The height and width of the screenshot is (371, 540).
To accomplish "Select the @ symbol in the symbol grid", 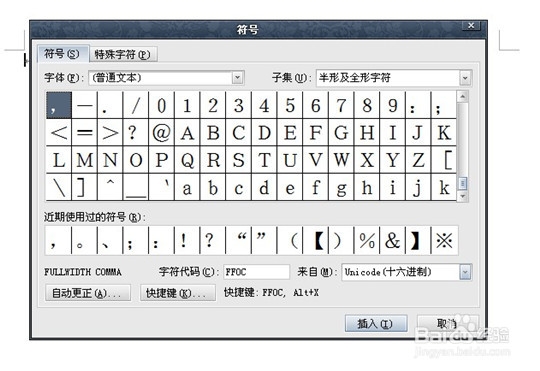I will coord(162,132).
